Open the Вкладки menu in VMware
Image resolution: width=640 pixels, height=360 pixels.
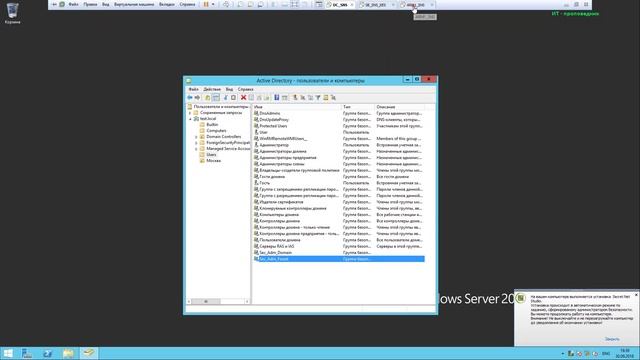167,4
